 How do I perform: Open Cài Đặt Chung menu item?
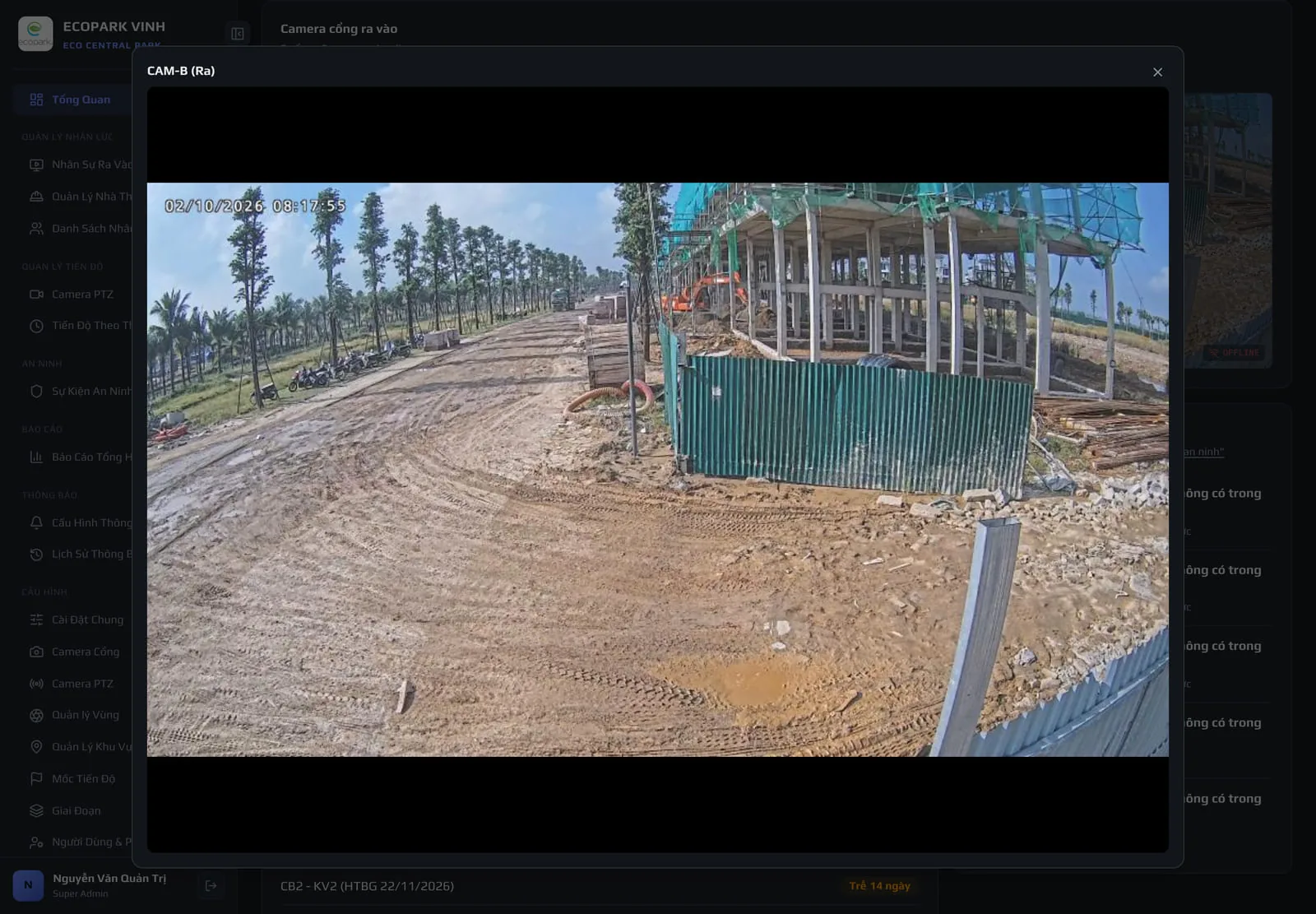72,620
